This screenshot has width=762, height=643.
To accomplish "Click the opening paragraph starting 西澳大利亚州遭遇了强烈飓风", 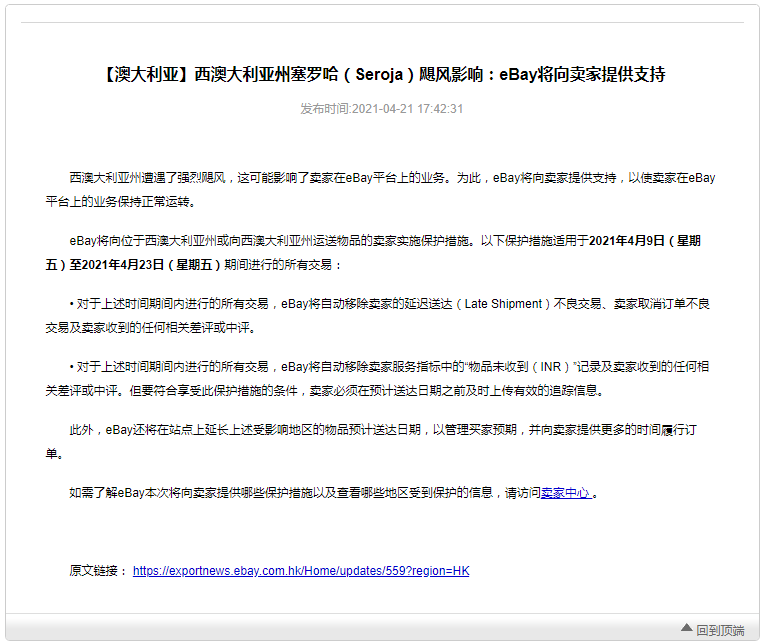I will (x=381, y=190).
